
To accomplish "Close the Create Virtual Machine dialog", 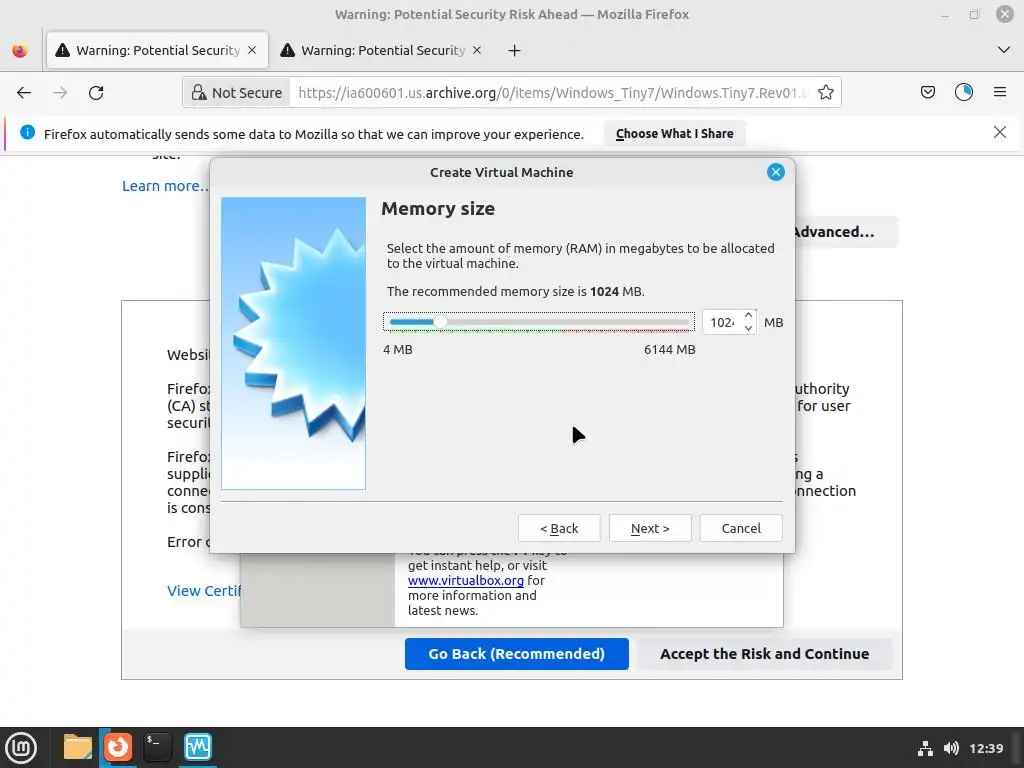I will coord(775,172).
